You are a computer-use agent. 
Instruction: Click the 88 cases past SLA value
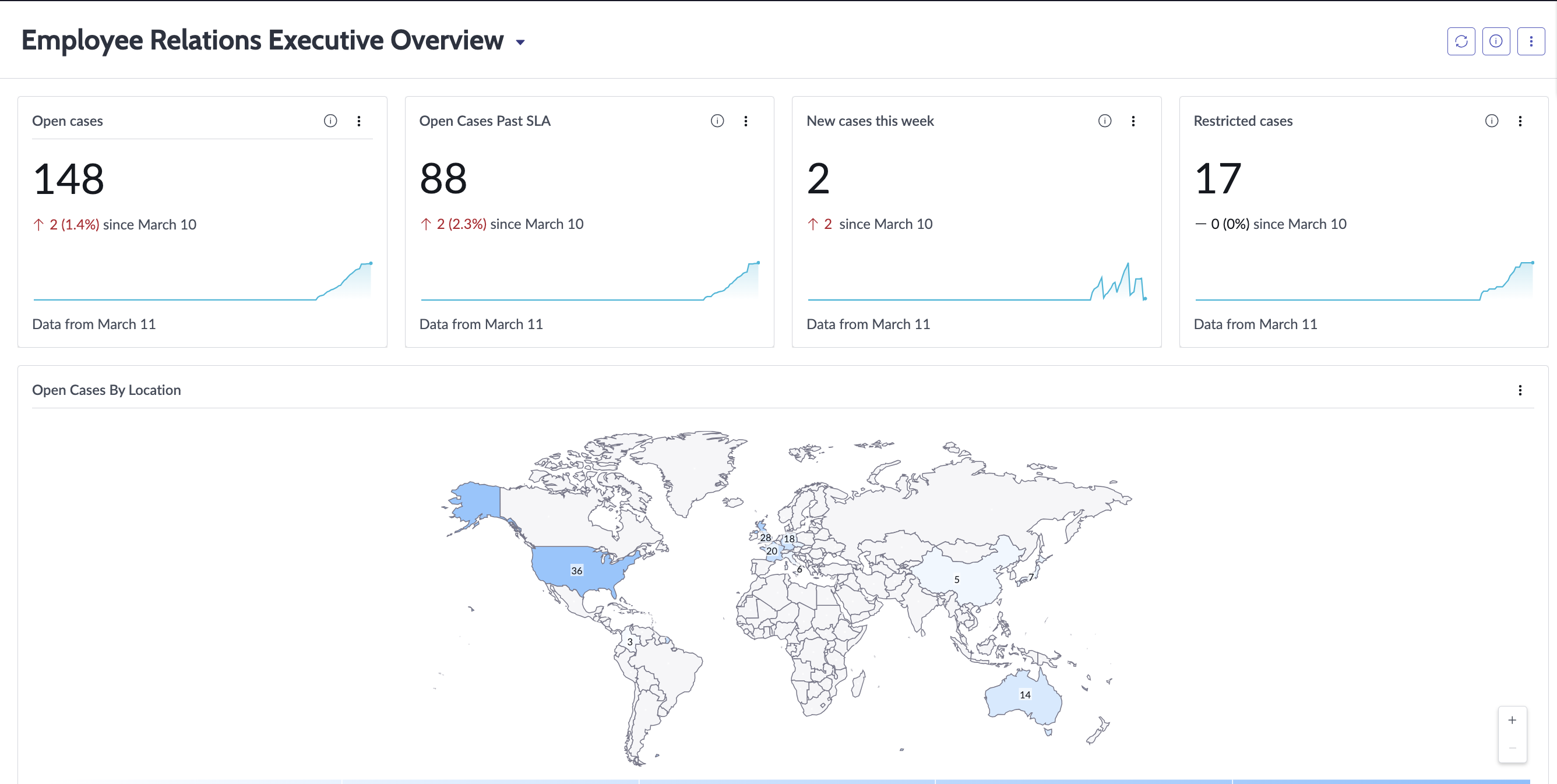point(443,179)
